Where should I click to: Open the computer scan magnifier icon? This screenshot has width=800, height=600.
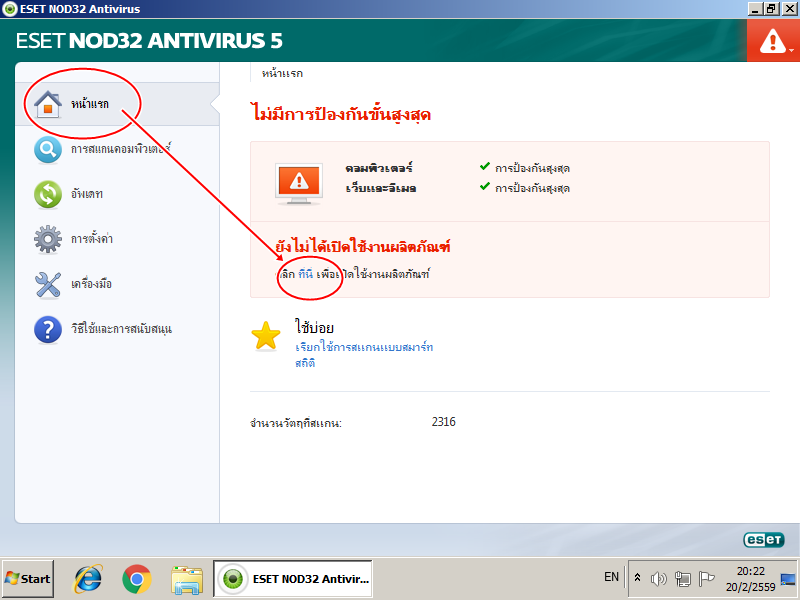click(x=48, y=149)
